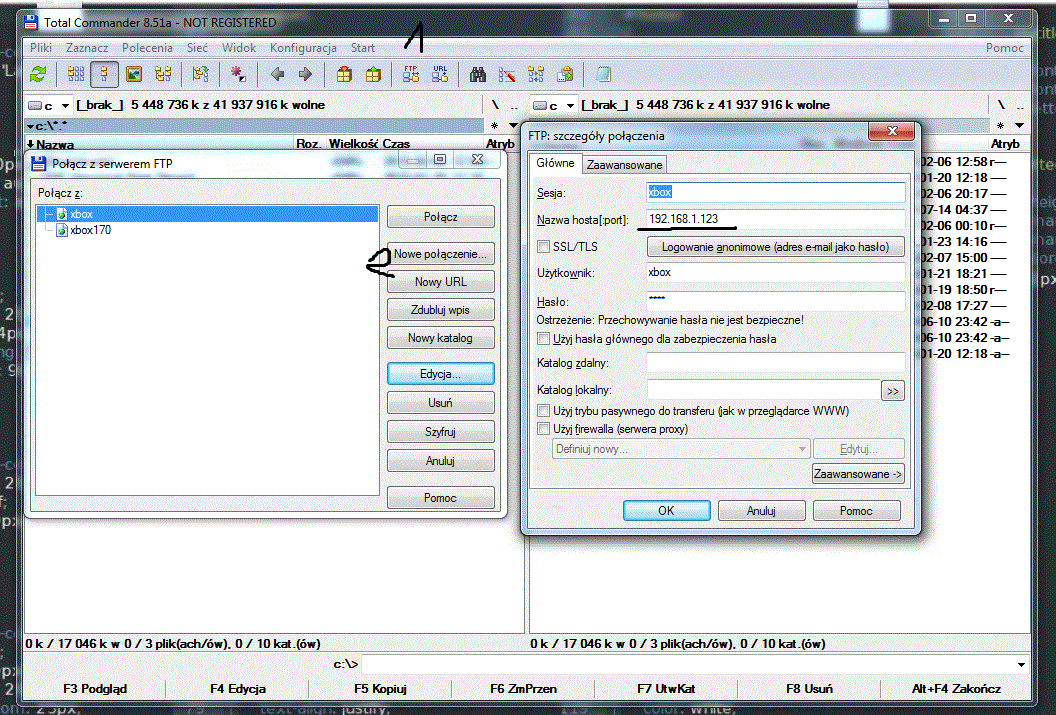Click the red star toolbar icon

(238, 74)
